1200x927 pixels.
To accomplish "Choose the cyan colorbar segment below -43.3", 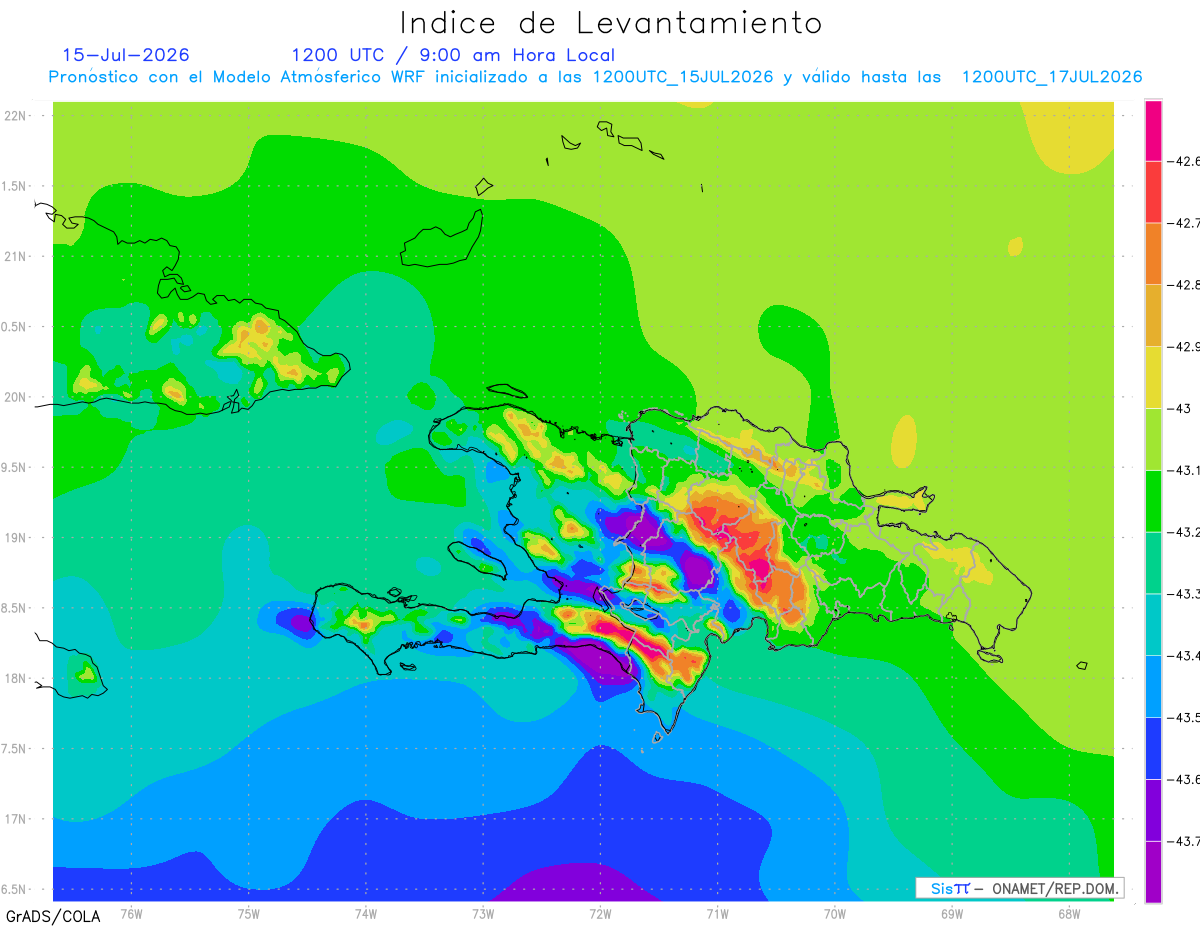I will point(1153,624).
